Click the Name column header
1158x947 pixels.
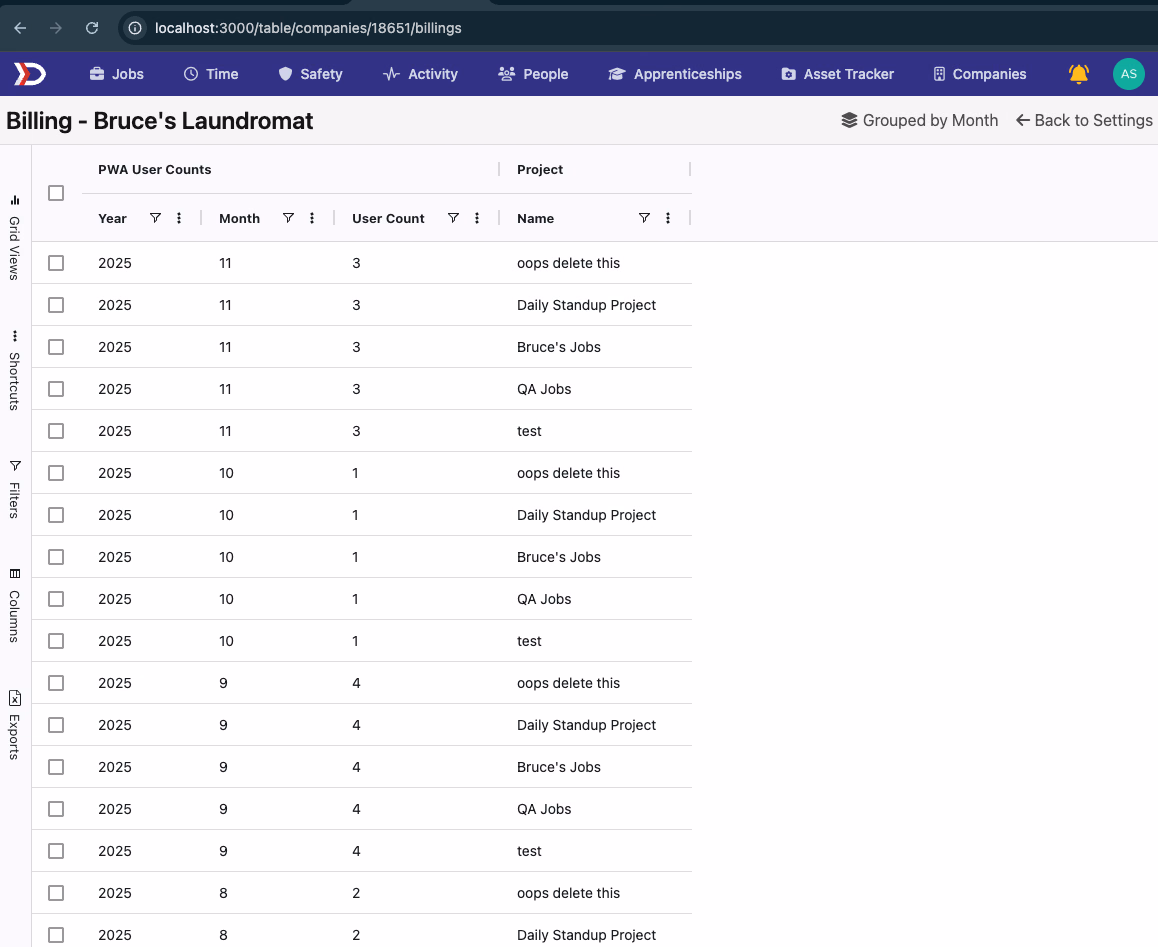(535, 219)
